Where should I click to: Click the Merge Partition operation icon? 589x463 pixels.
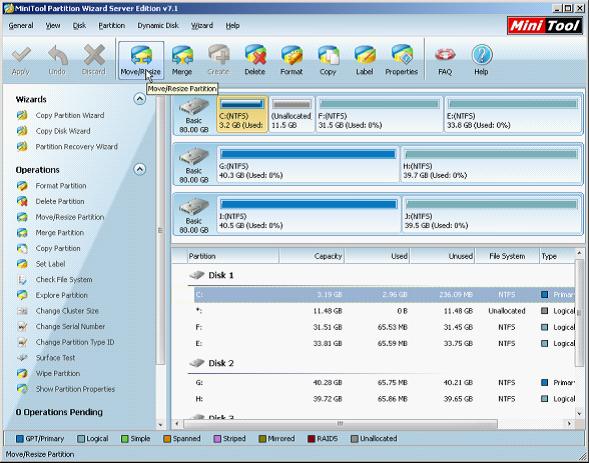(22, 233)
